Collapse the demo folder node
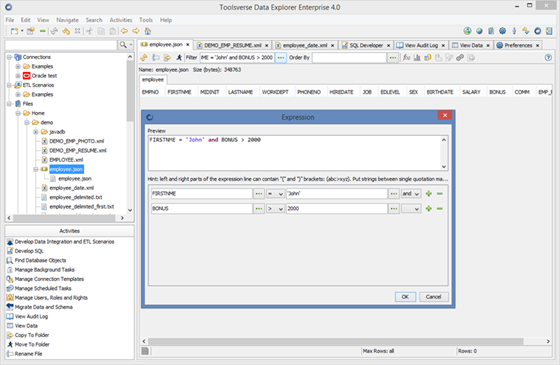This screenshot has height=365, width=560. click(27, 122)
